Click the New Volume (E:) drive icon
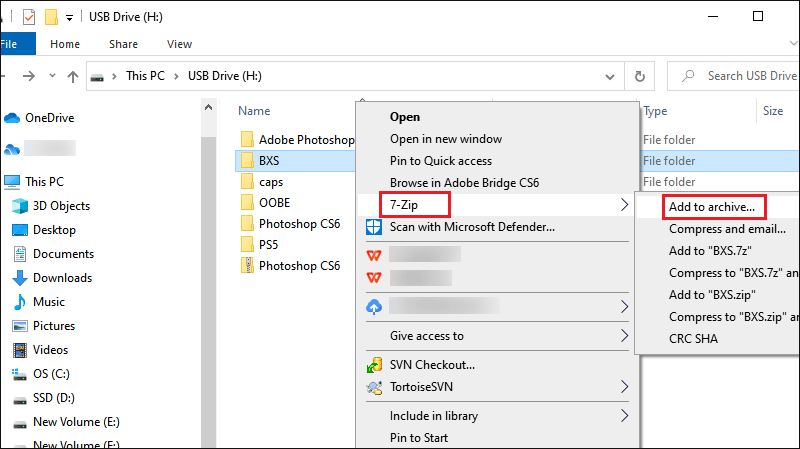The width and height of the screenshot is (800, 449). 19,423
